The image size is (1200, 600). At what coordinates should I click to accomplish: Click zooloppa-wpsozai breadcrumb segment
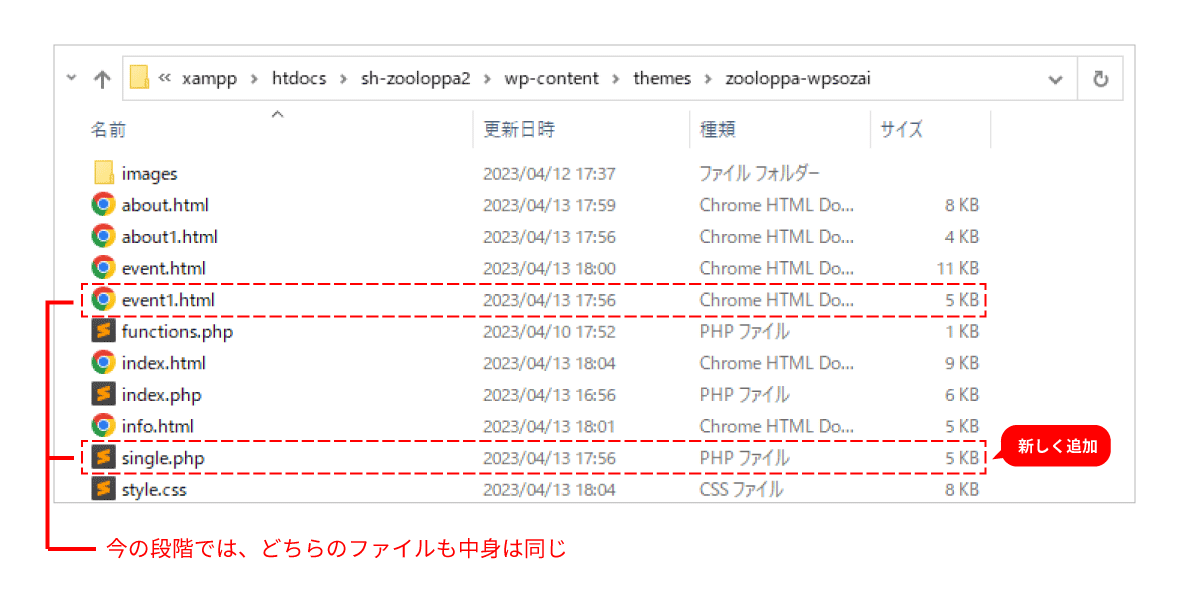(x=798, y=78)
